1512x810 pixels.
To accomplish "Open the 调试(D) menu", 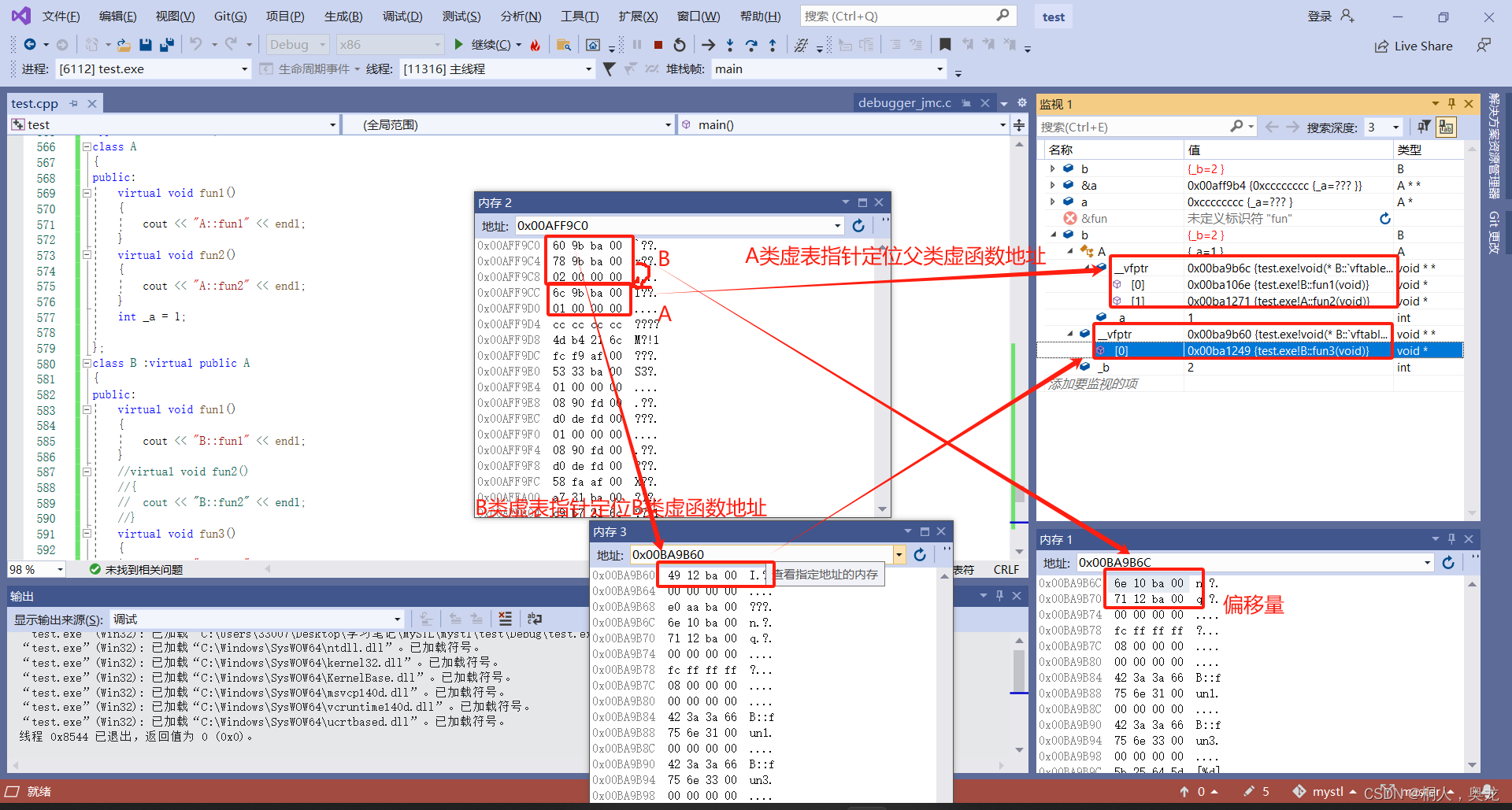I will 402,17.
